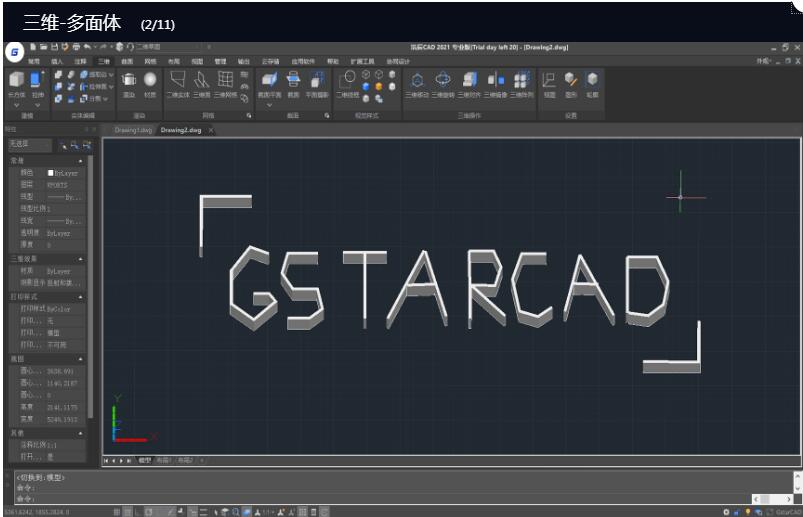Switch to the 注释 ribbon tab
This screenshot has width=803, height=517.
click(x=80, y=61)
